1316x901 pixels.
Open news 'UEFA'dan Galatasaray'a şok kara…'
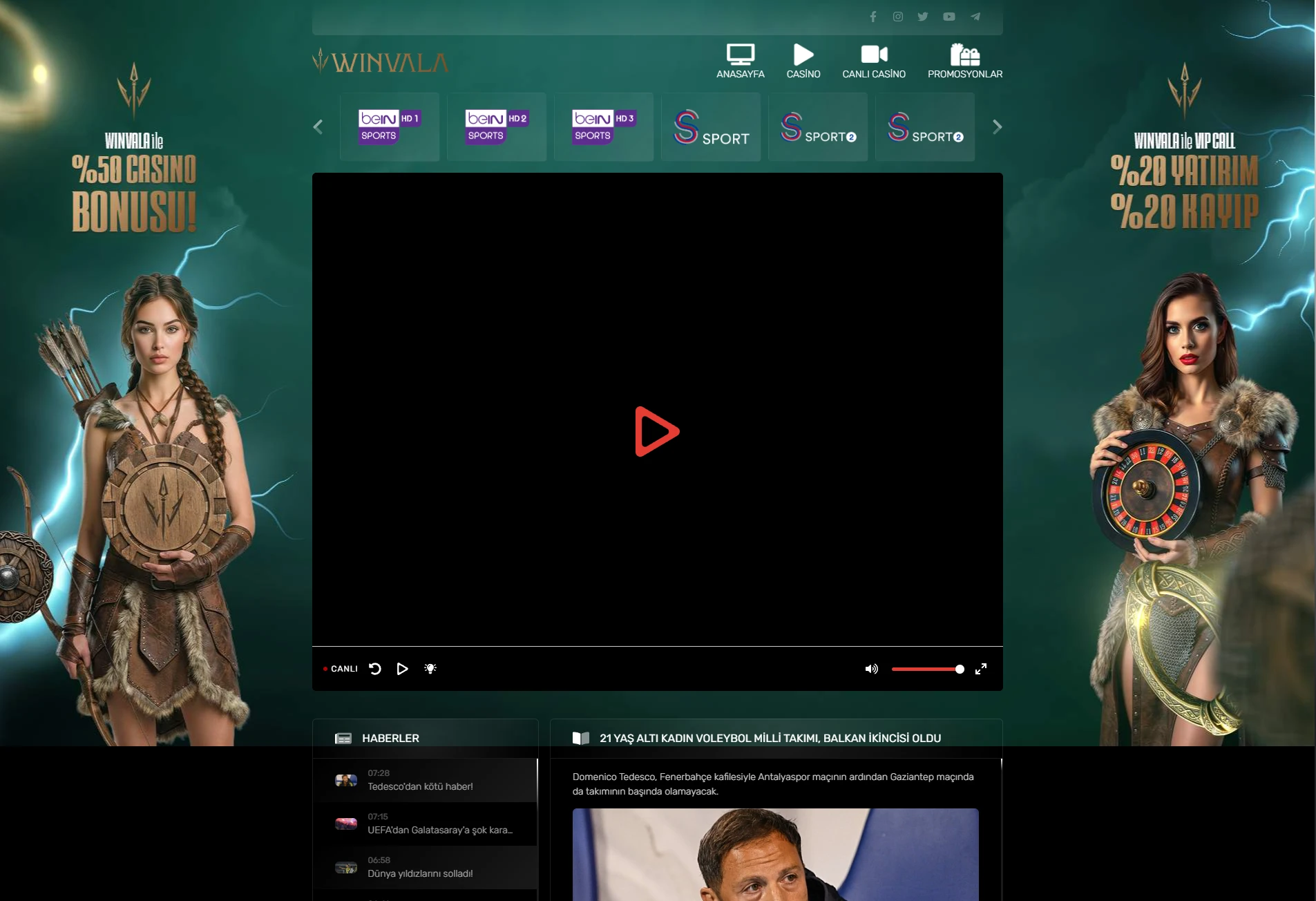(x=425, y=824)
